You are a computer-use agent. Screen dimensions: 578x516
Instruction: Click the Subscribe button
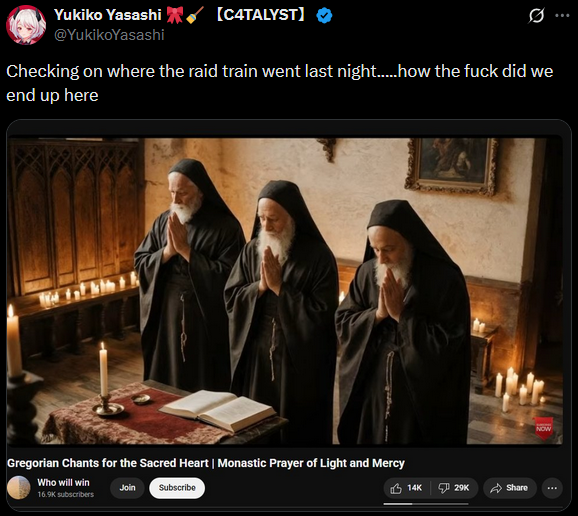click(177, 488)
